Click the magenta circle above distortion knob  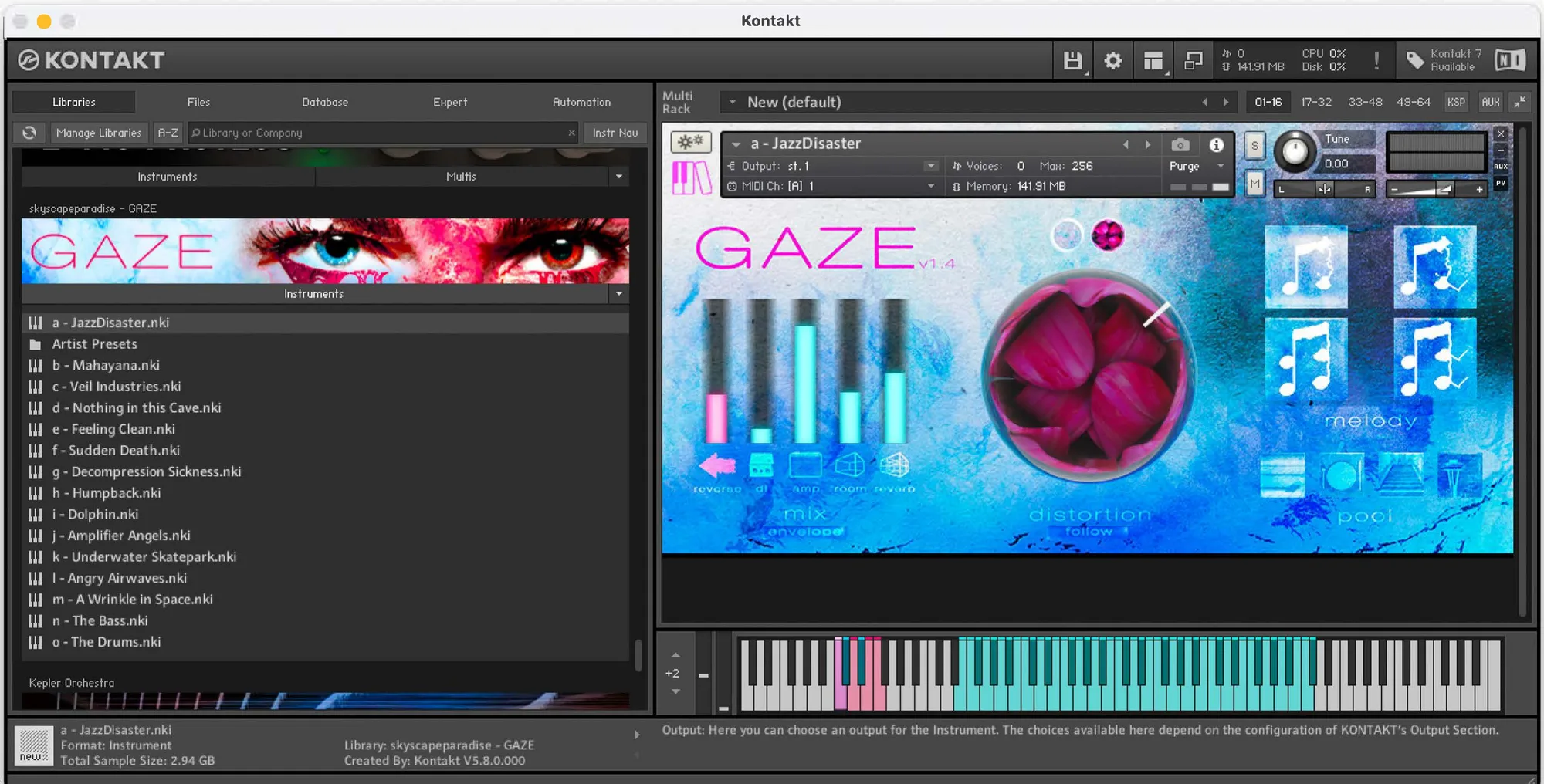click(1107, 235)
